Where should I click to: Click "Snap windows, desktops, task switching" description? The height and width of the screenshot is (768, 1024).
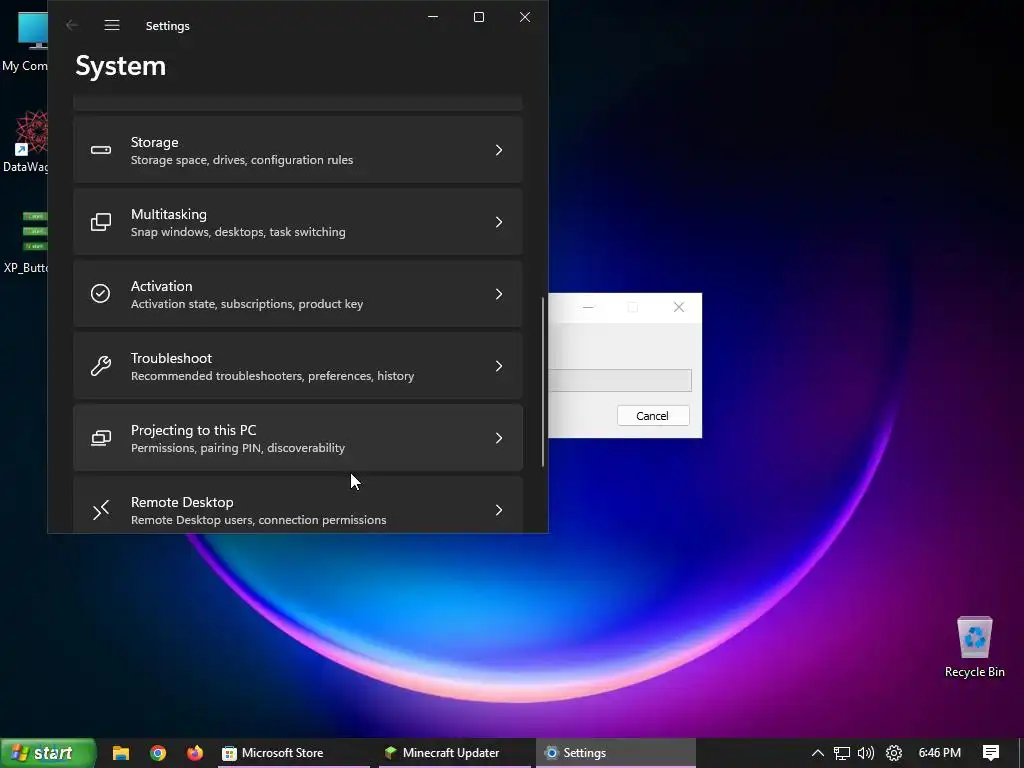click(x=238, y=232)
